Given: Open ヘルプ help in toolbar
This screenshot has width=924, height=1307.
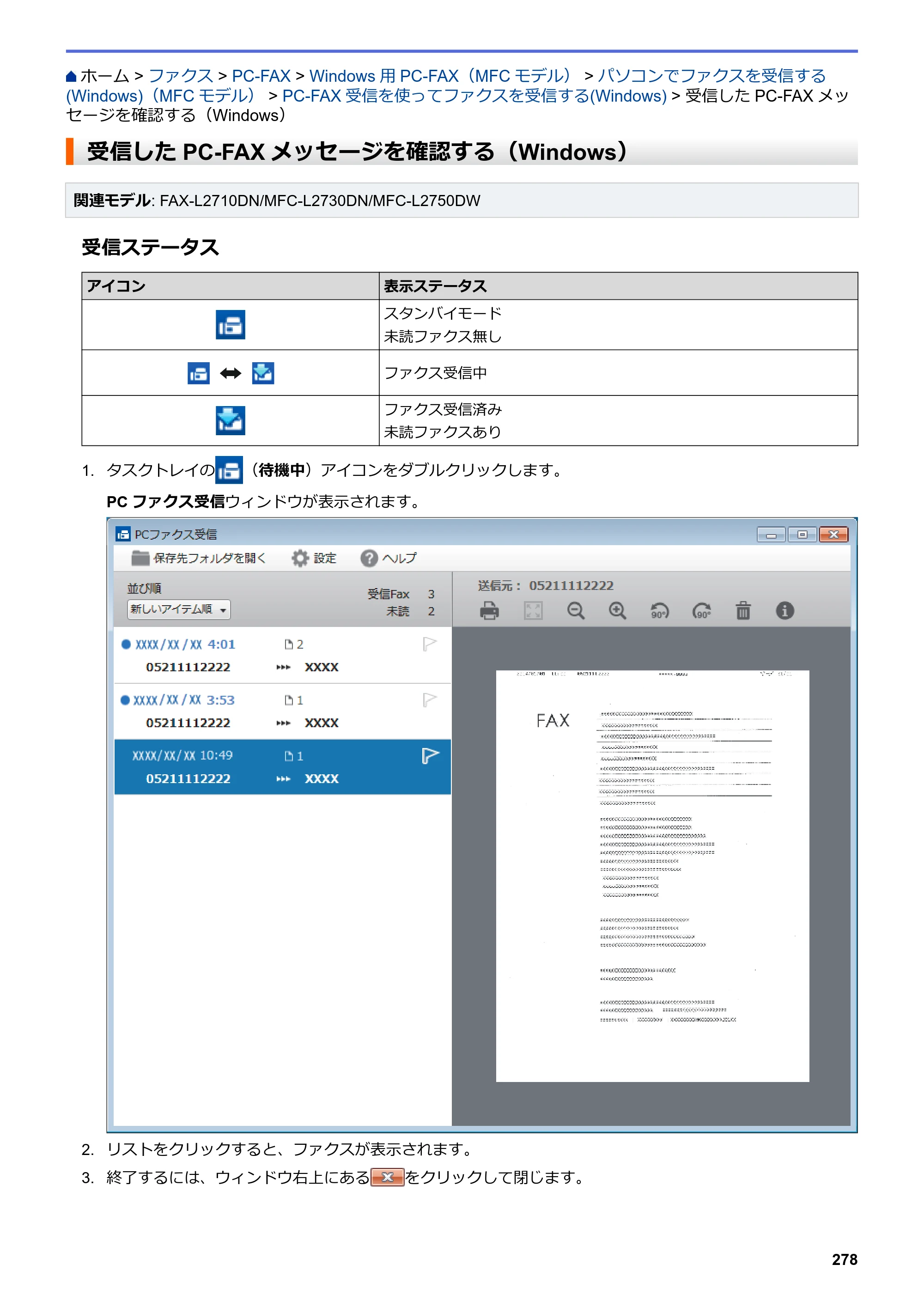Looking at the screenshot, I should coord(388,559).
